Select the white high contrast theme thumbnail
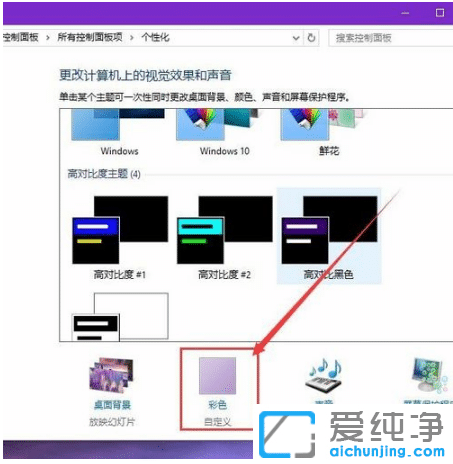Screen dimensions: 453x464 pos(120,317)
